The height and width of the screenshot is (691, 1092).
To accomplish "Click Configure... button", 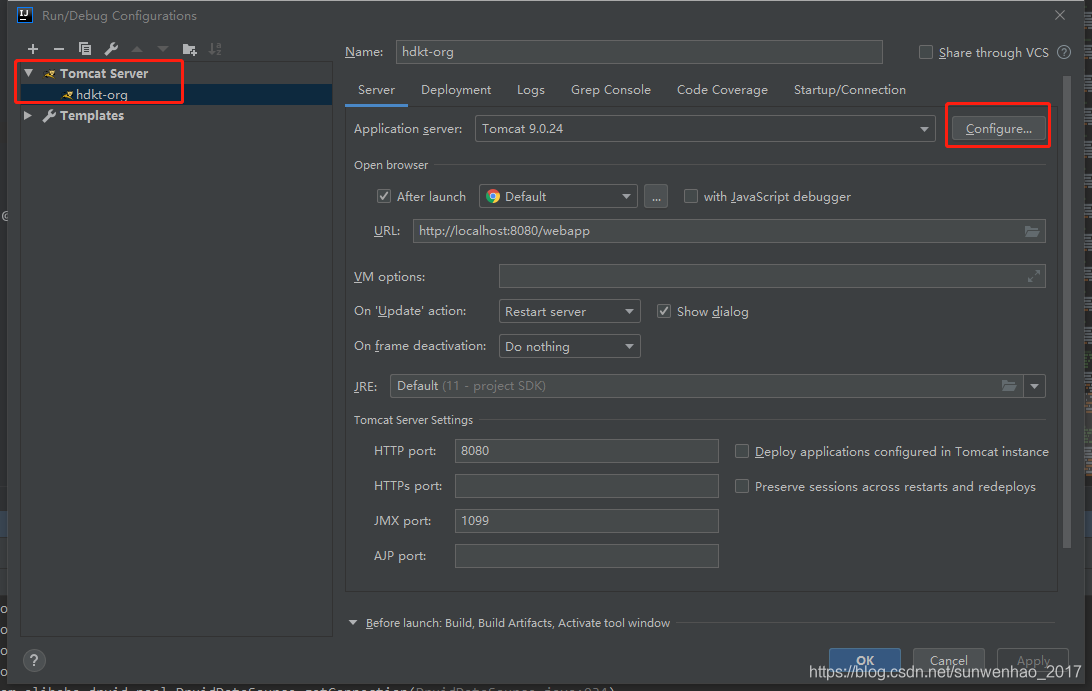I will [x=998, y=129].
